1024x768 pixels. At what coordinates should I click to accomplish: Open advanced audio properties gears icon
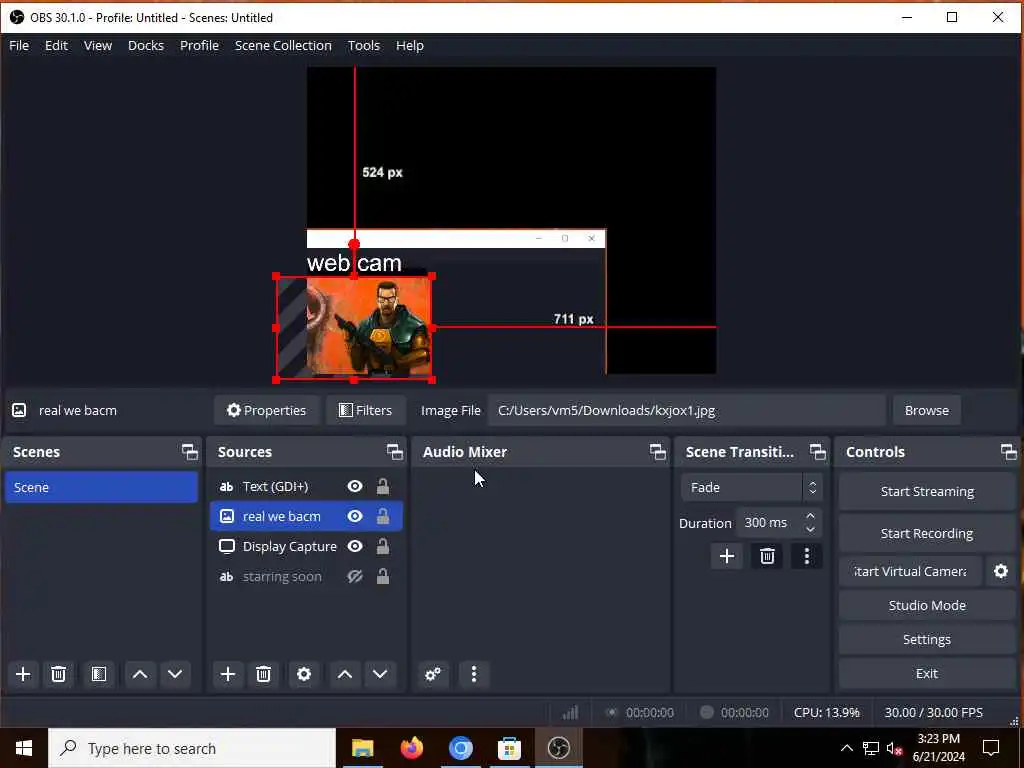[432, 674]
